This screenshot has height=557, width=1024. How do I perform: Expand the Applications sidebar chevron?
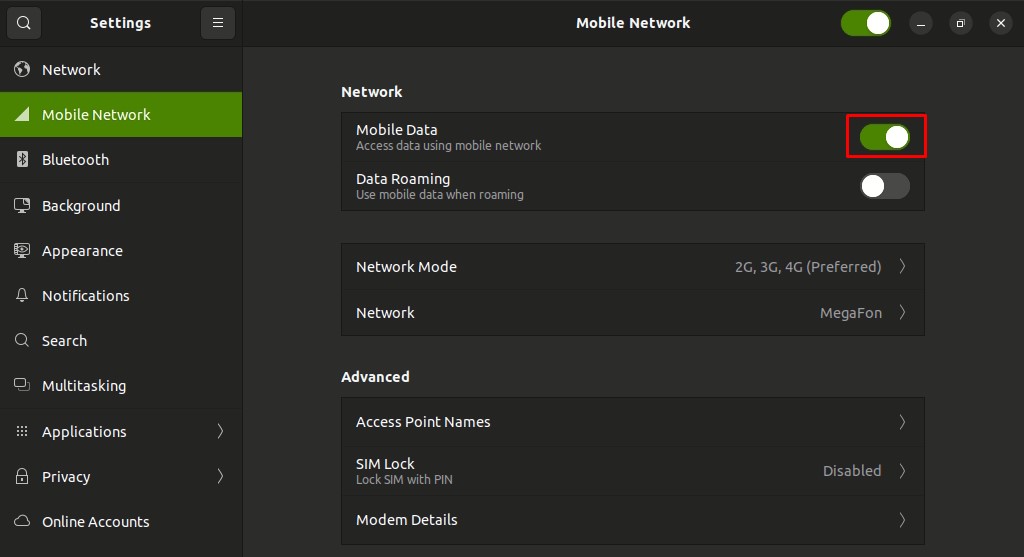pyautogui.click(x=220, y=432)
